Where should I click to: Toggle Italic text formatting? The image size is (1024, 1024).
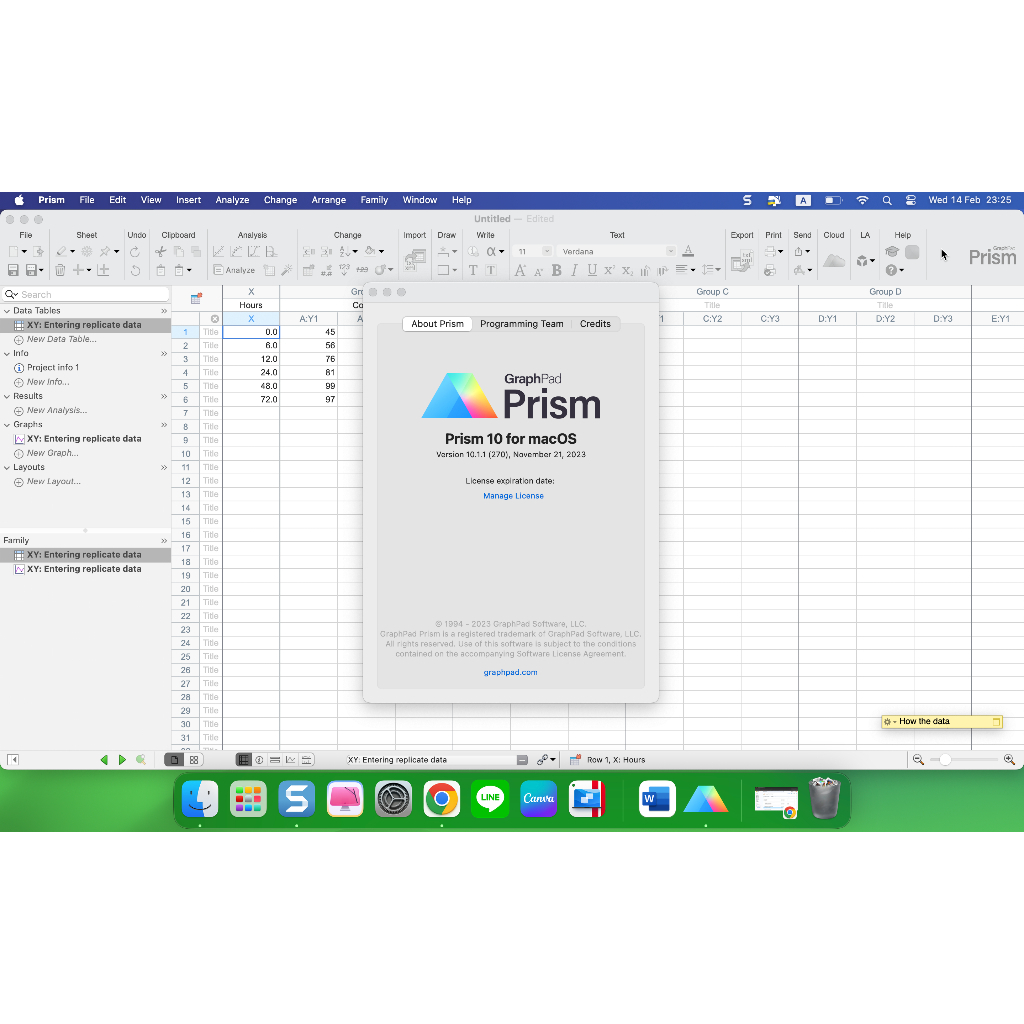pos(574,270)
